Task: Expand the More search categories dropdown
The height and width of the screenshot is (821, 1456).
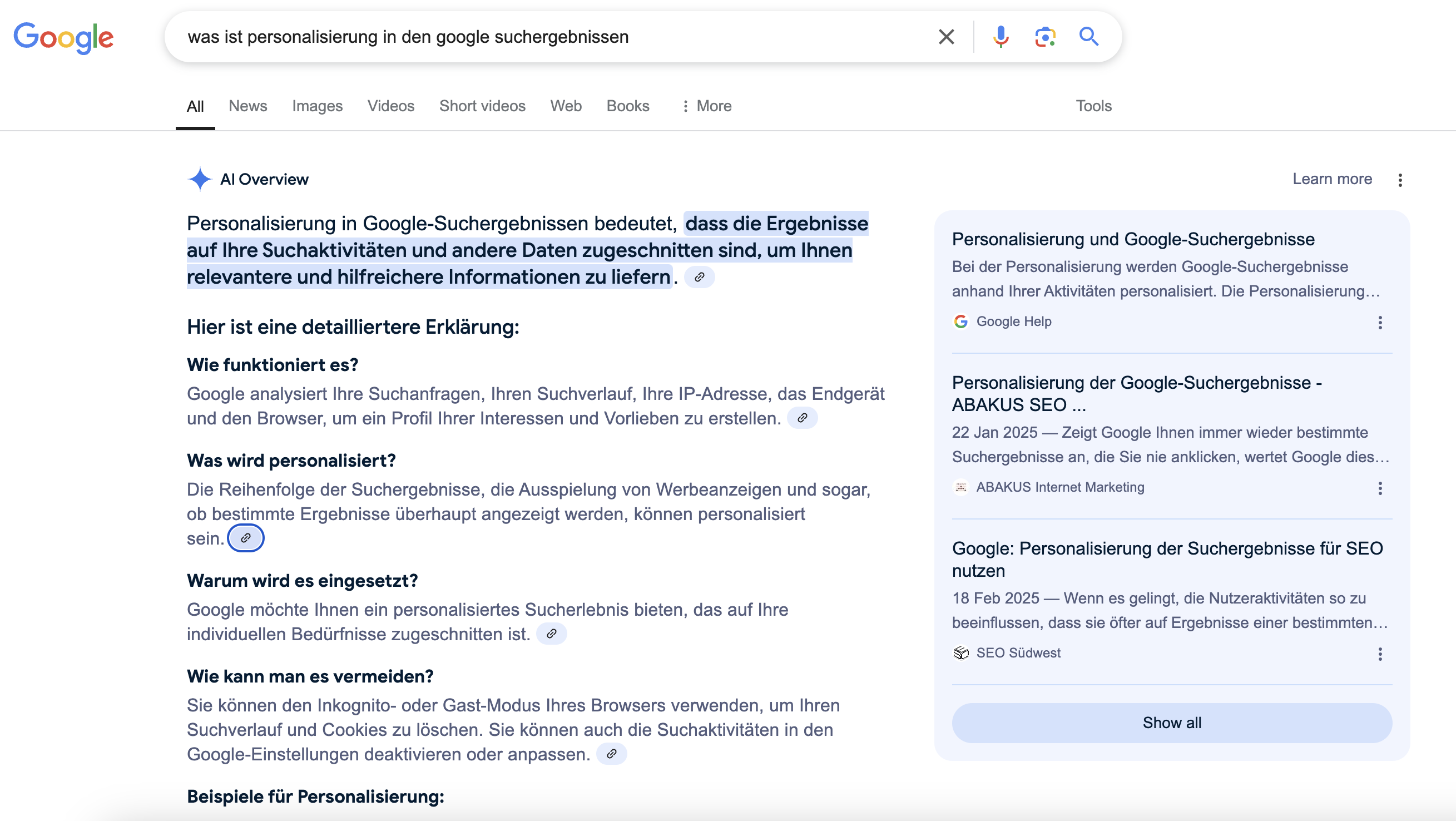Action: coord(706,106)
